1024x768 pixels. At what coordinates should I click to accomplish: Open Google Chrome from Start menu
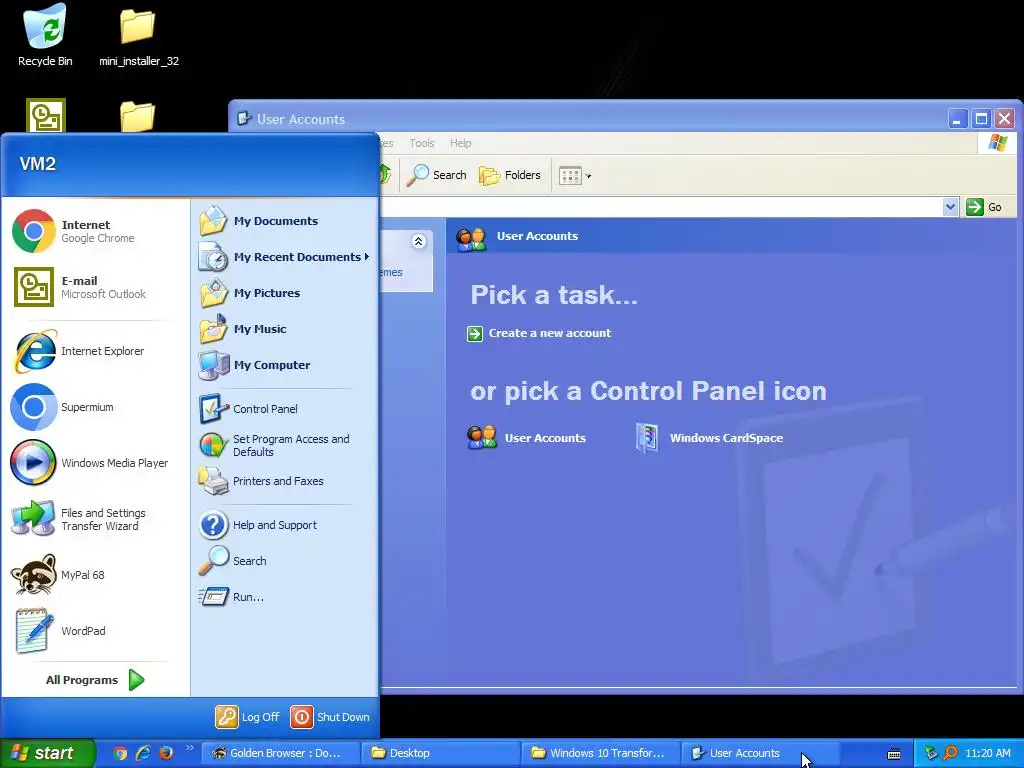tap(95, 231)
